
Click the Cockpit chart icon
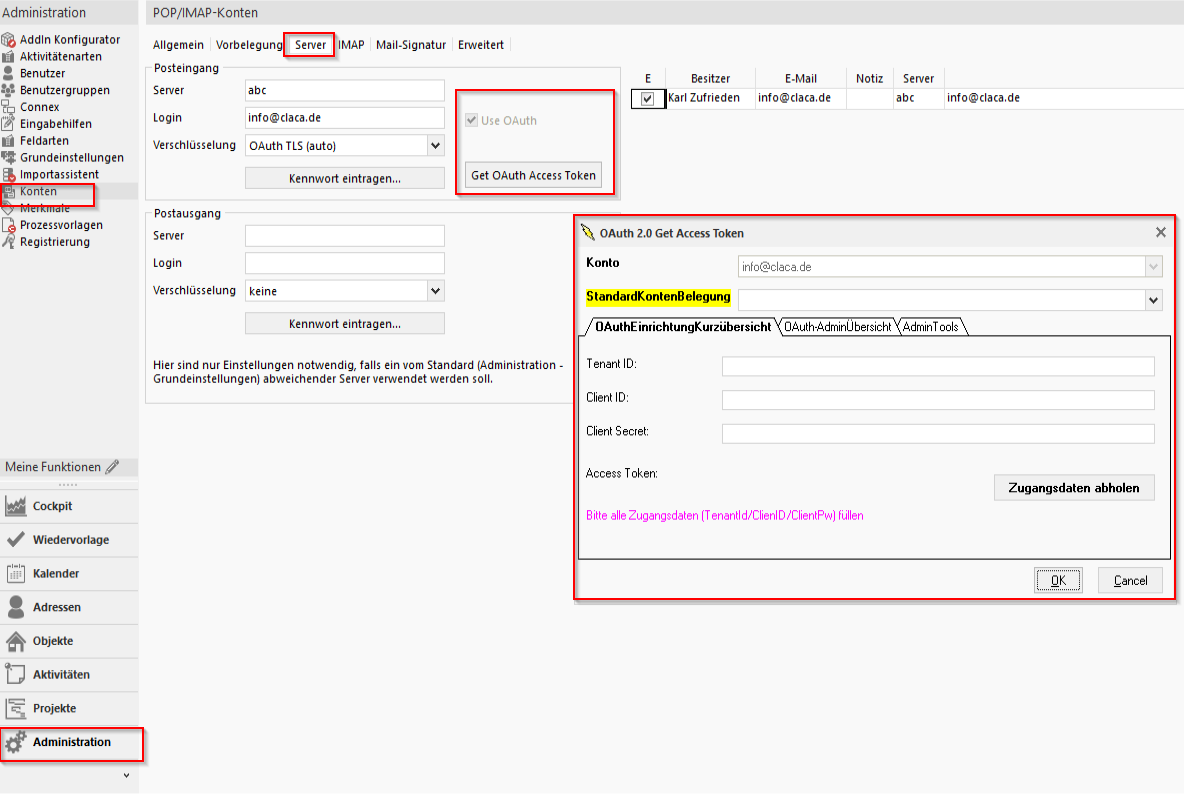click(15, 506)
